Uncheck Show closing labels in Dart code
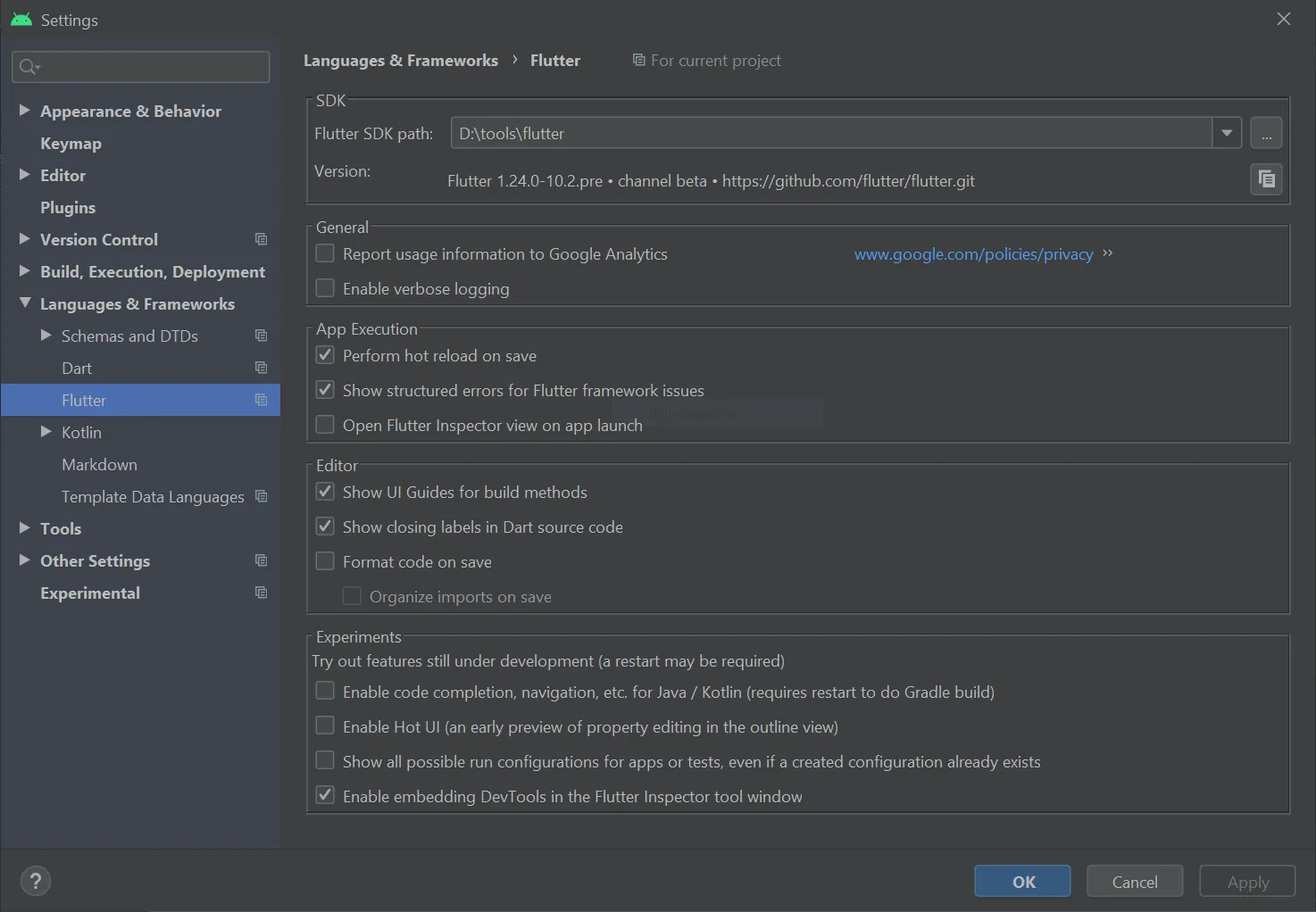The height and width of the screenshot is (912, 1316). coord(325,526)
